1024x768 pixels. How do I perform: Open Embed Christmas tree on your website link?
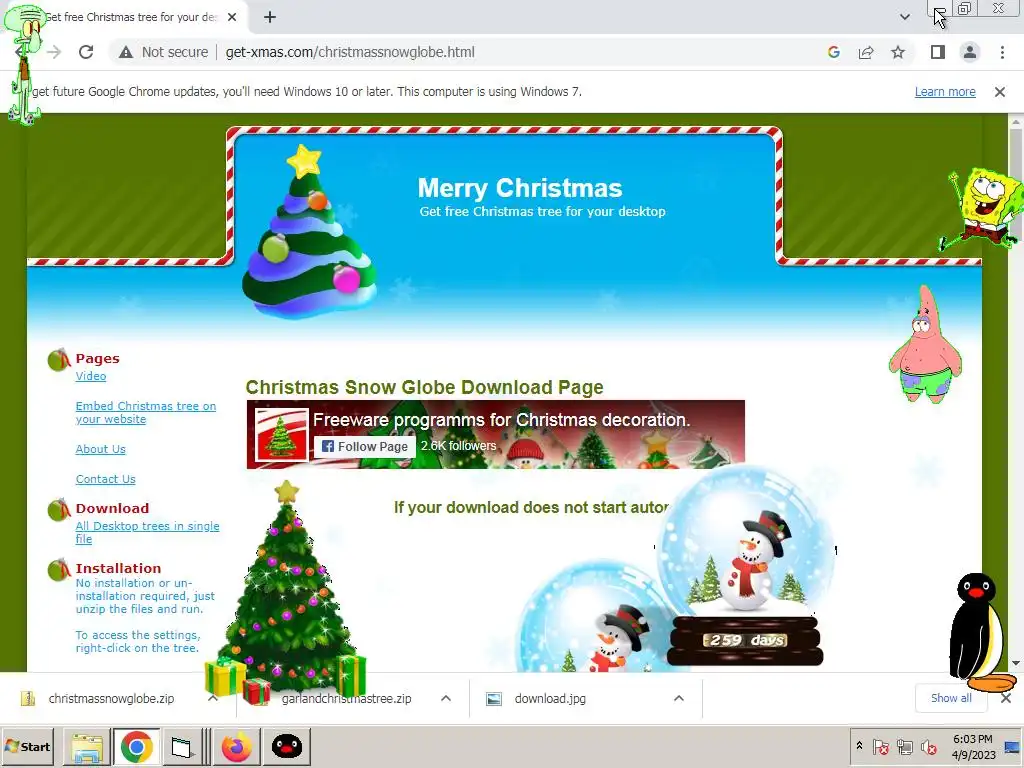[x=146, y=413]
